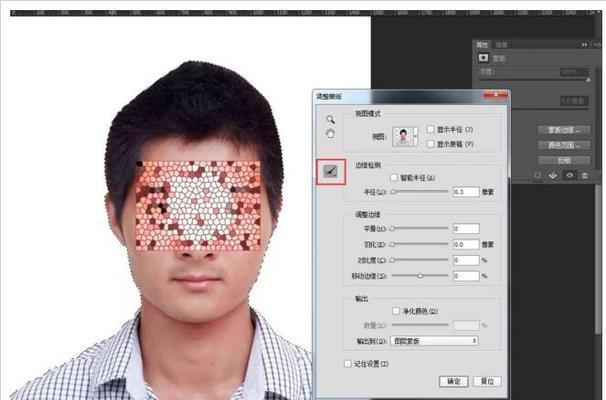606x400 pixels.
Task: Click the 半径 slider handle
Action: click(393, 192)
